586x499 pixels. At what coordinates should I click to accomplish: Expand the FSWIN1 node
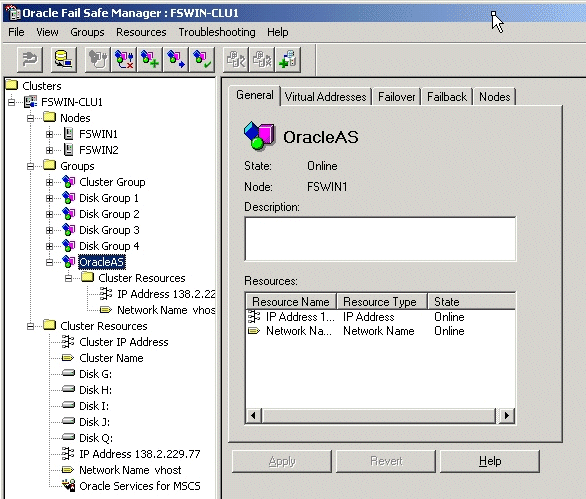[49, 134]
